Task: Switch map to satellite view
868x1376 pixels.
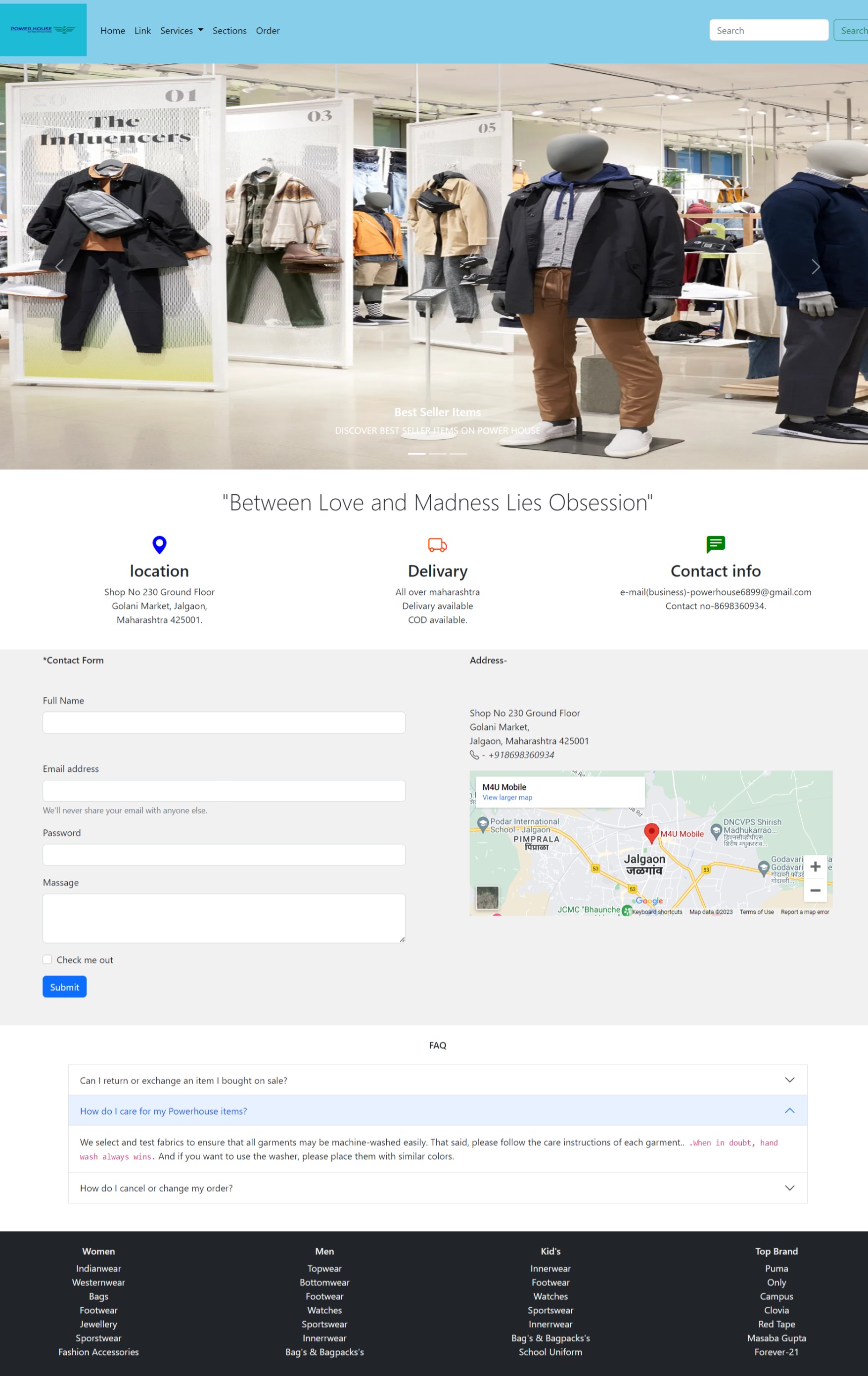Action: [x=487, y=897]
